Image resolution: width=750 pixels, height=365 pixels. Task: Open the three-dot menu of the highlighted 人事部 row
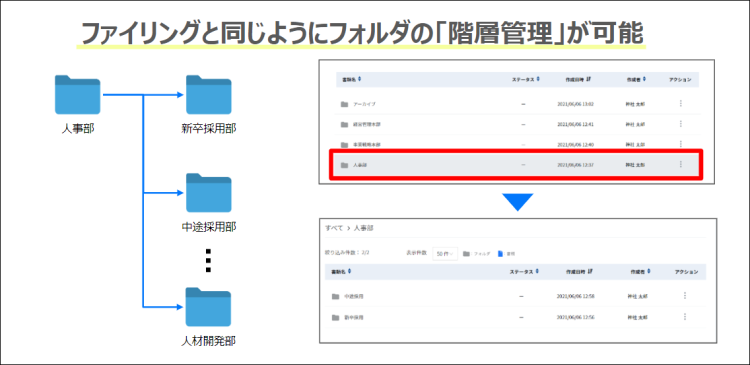click(681, 165)
